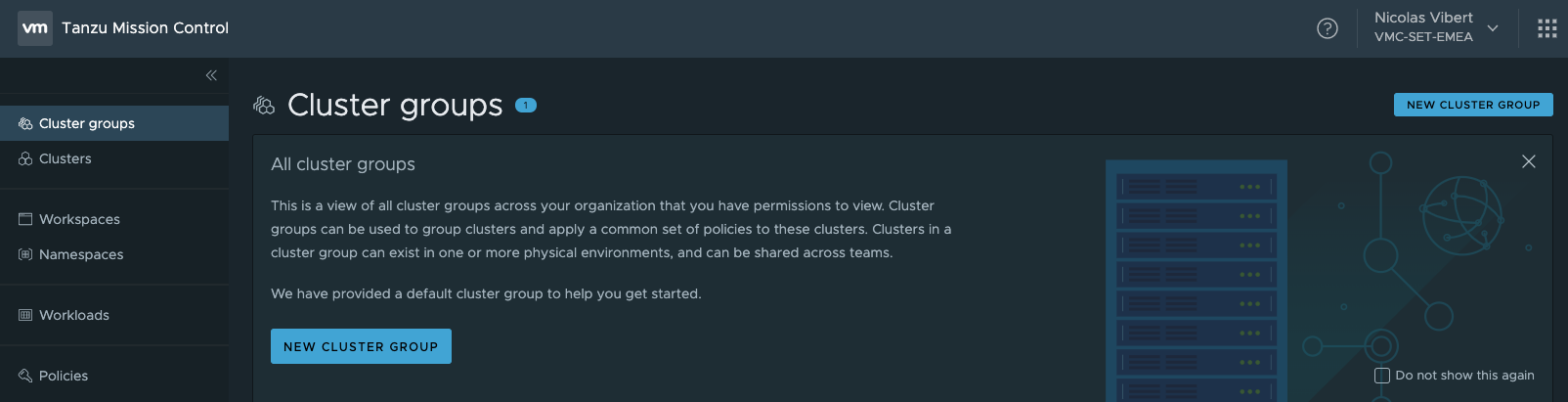Click the Workspaces sidebar icon
This screenshot has width=1568, height=402.
pos(25,219)
